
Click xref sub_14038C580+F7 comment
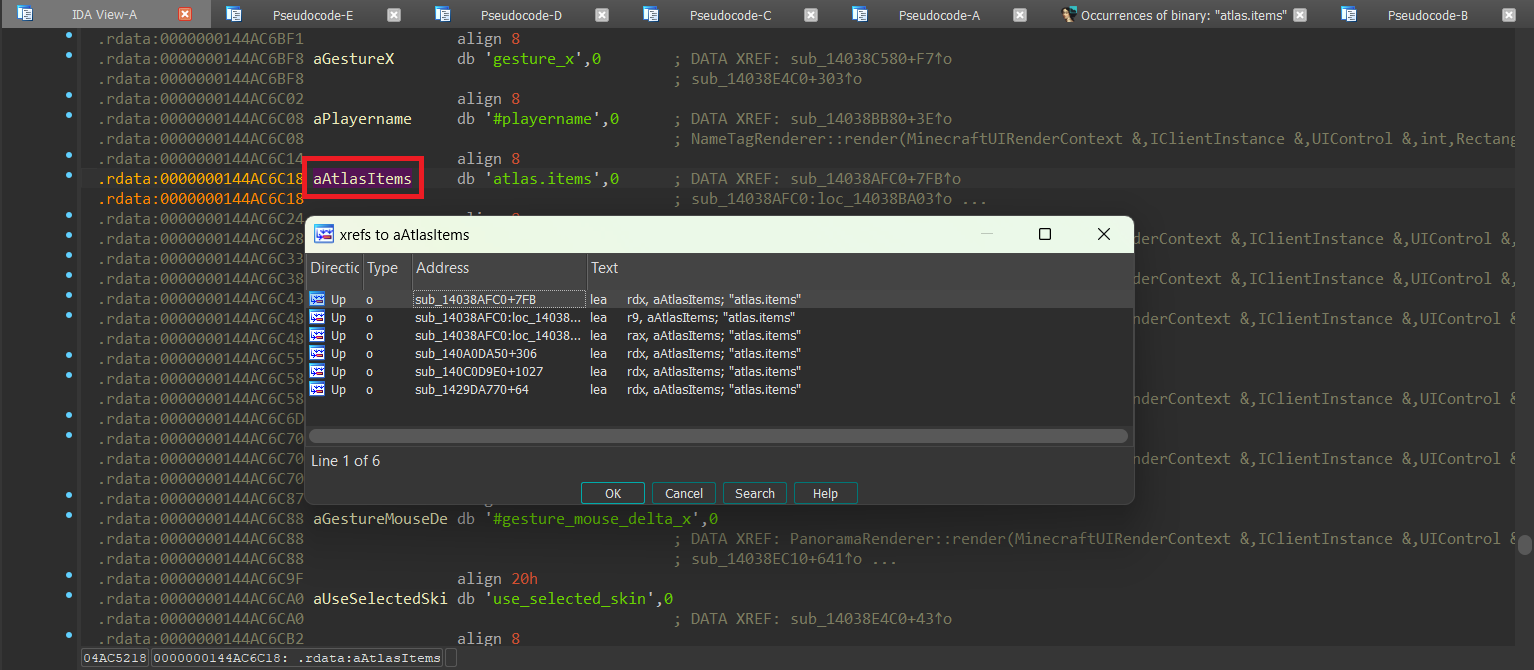pyautogui.click(x=870, y=59)
